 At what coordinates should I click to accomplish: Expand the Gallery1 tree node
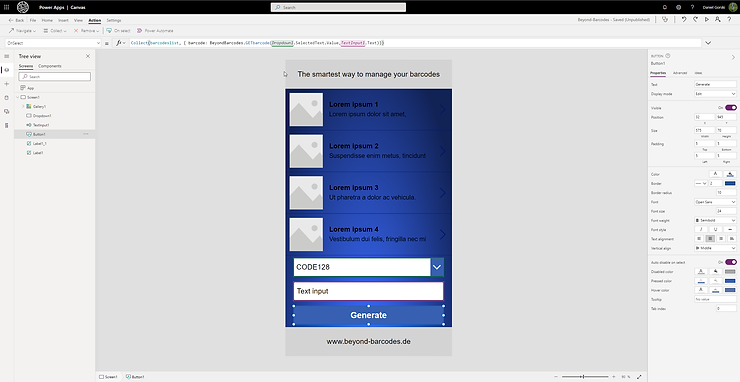click(23, 107)
